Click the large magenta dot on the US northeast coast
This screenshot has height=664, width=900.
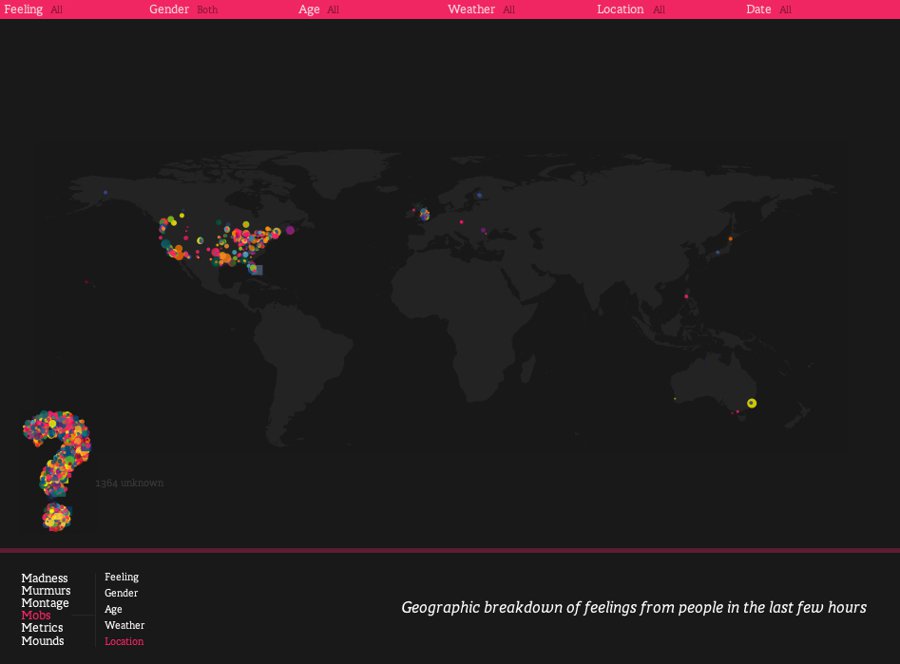click(290, 230)
